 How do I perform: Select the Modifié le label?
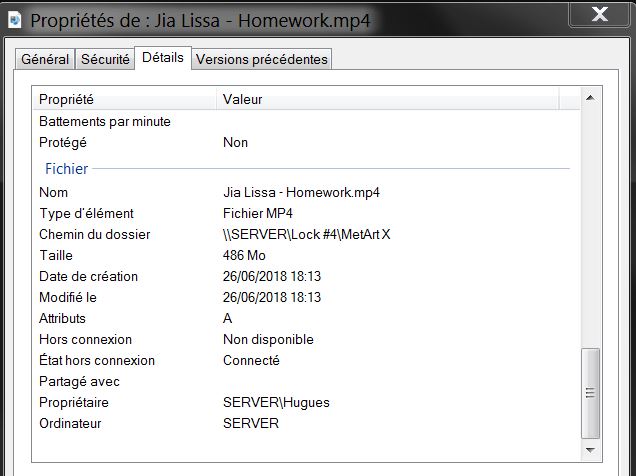point(68,298)
